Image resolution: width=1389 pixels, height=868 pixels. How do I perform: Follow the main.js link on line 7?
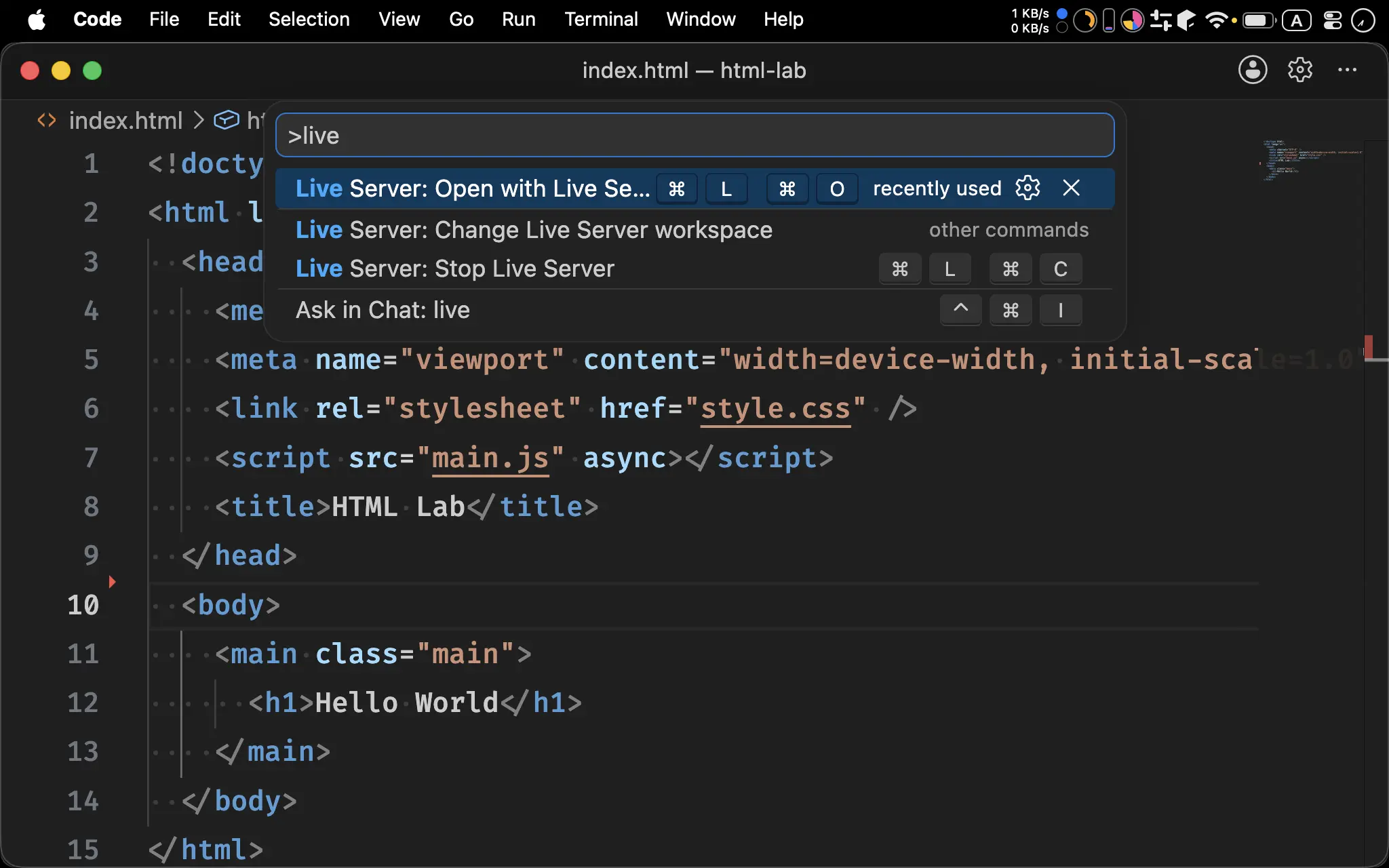click(x=490, y=458)
